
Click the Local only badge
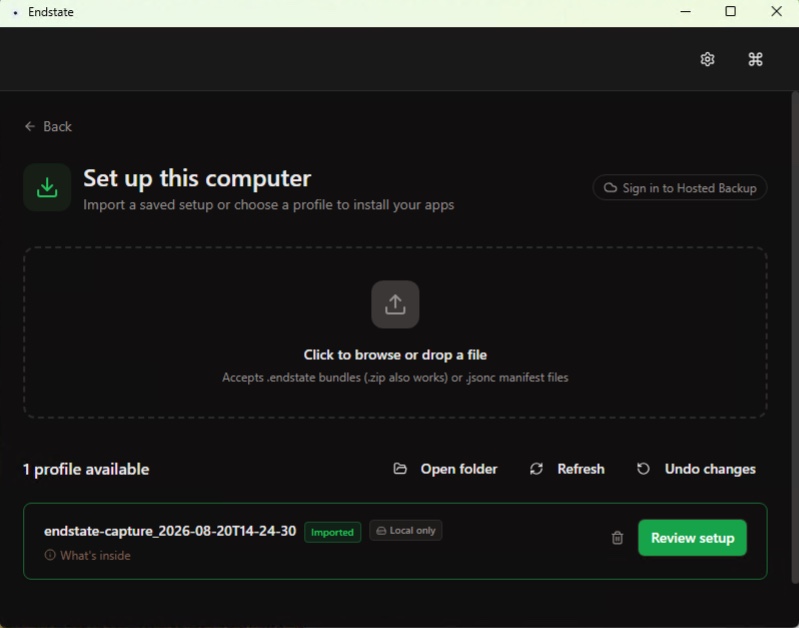(406, 531)
